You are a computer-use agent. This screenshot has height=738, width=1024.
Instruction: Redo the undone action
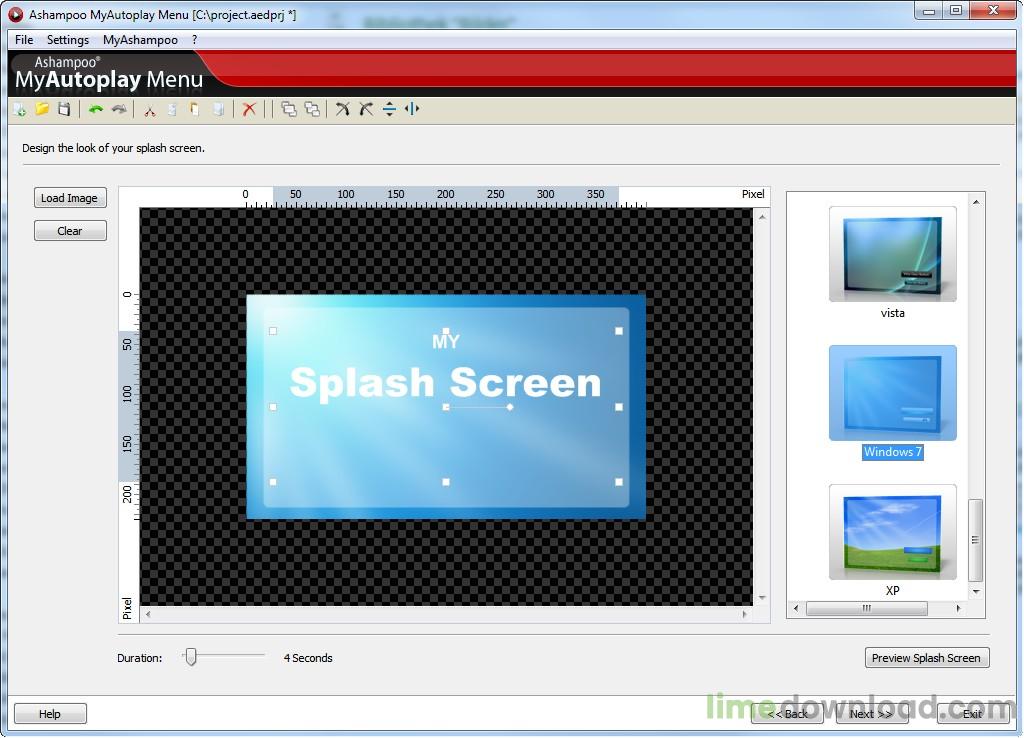click(x=120, y=109)
